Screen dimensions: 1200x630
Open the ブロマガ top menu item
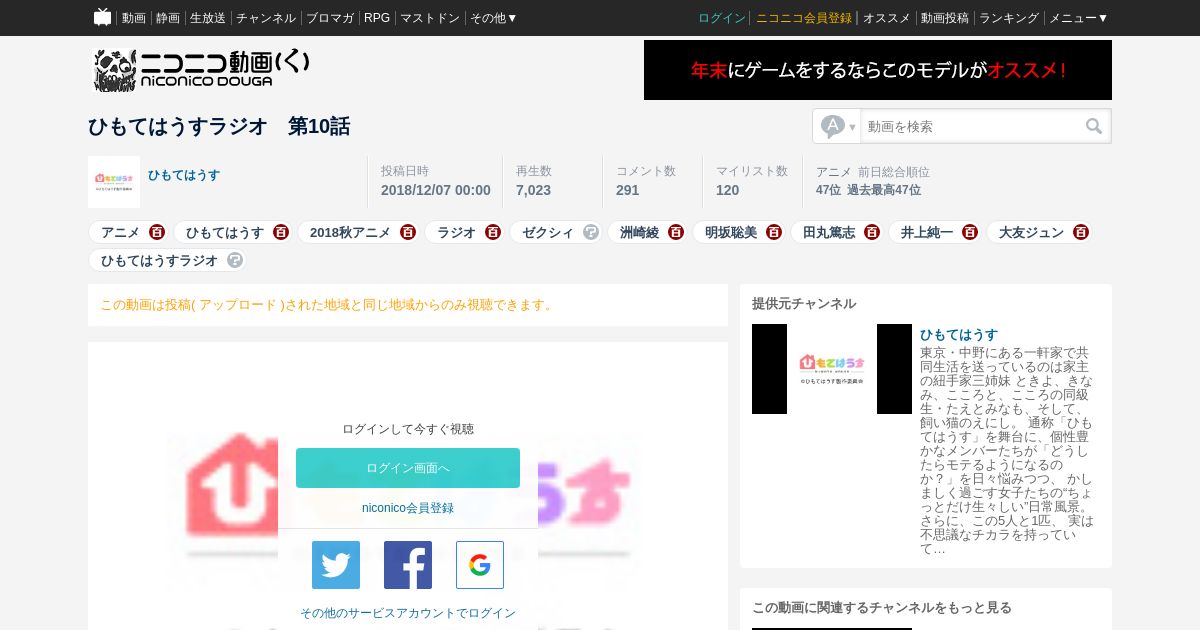[x=330, y=18]
